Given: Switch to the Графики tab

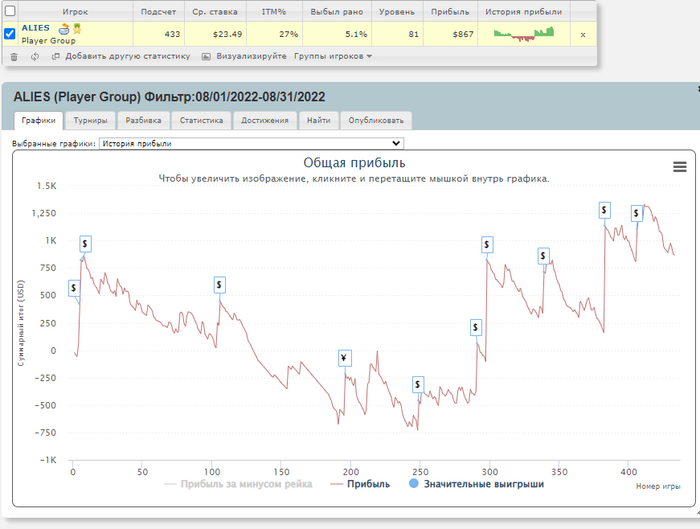Looking at the screenshot, I should tap(38, 121).
